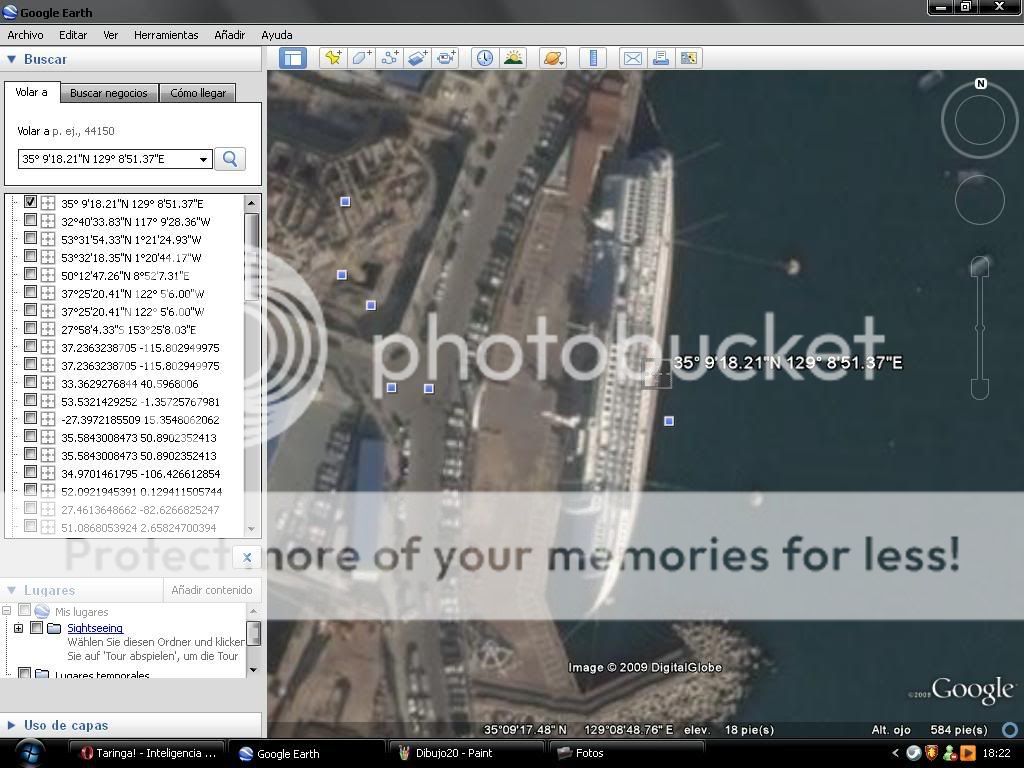This screenshot has height=768, width=1024.
Task: Click the placemark icon beside 50°12'47.26"N result
Action: coord(48,275)
